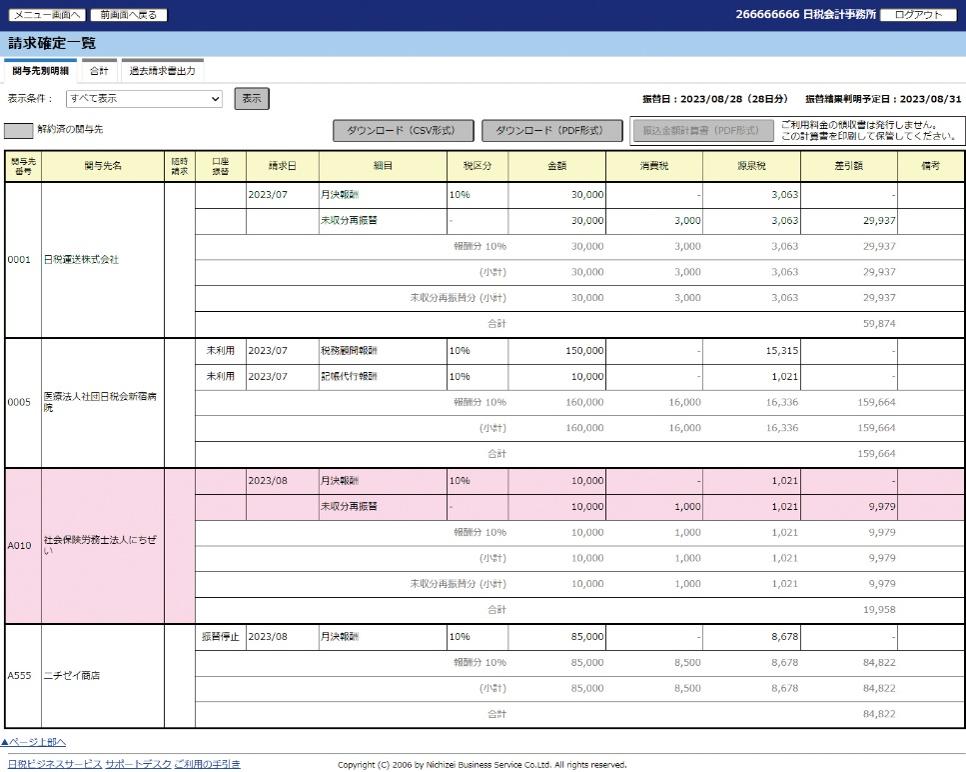Download list in CSV形式
Image resolution: width=966 pixels, height=772 pixels.
(x=402, y=131)
